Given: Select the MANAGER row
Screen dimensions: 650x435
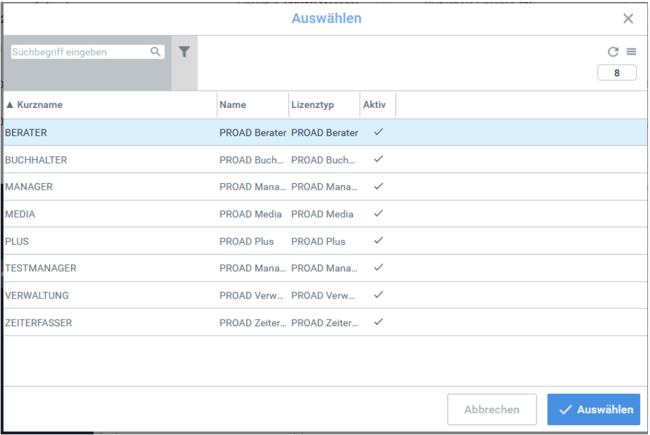Looking at the screenshot, I should (x=30, y=187).
